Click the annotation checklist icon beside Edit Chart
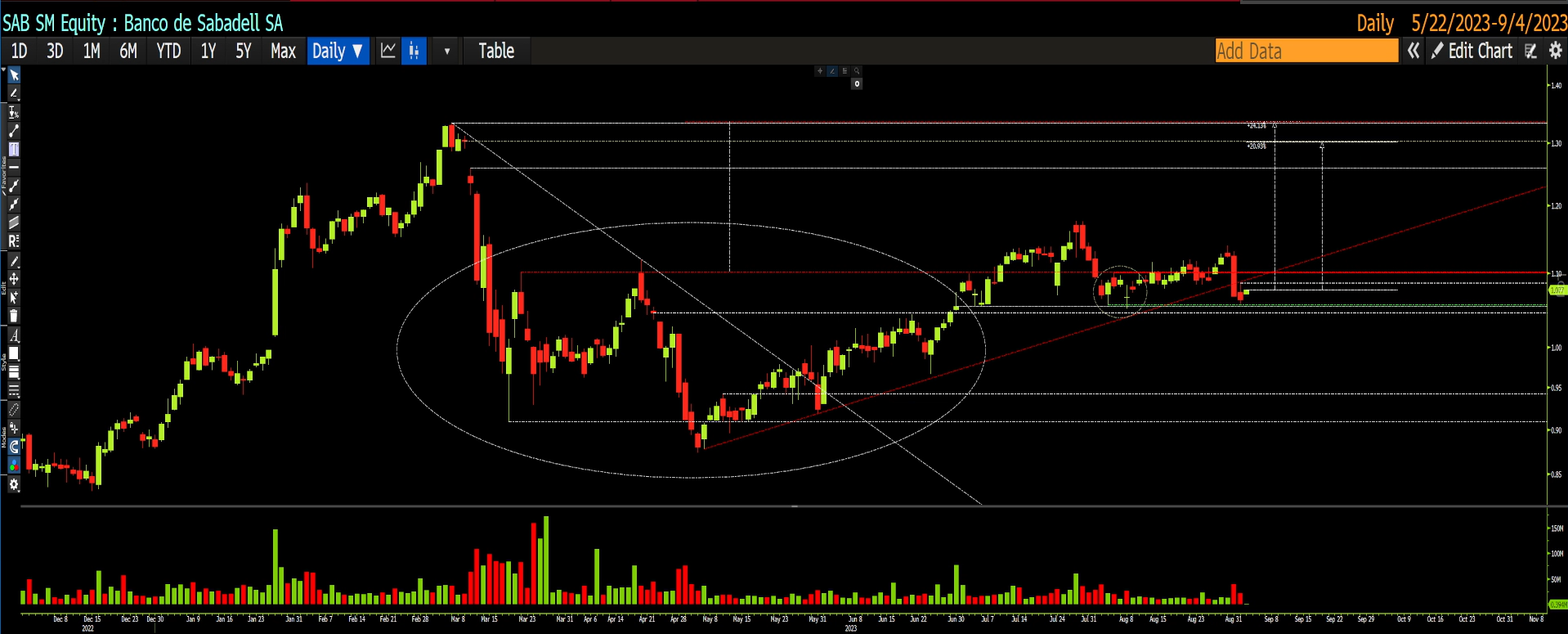Screen dimensions: 1568x634 [1531, 51]
